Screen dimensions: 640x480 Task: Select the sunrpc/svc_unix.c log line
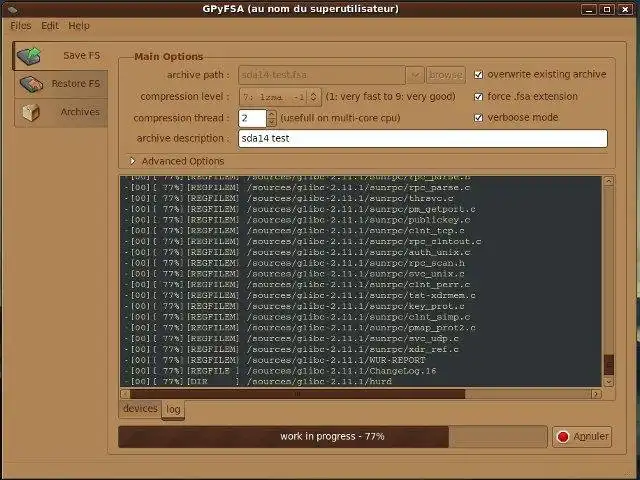pos(295,274)
